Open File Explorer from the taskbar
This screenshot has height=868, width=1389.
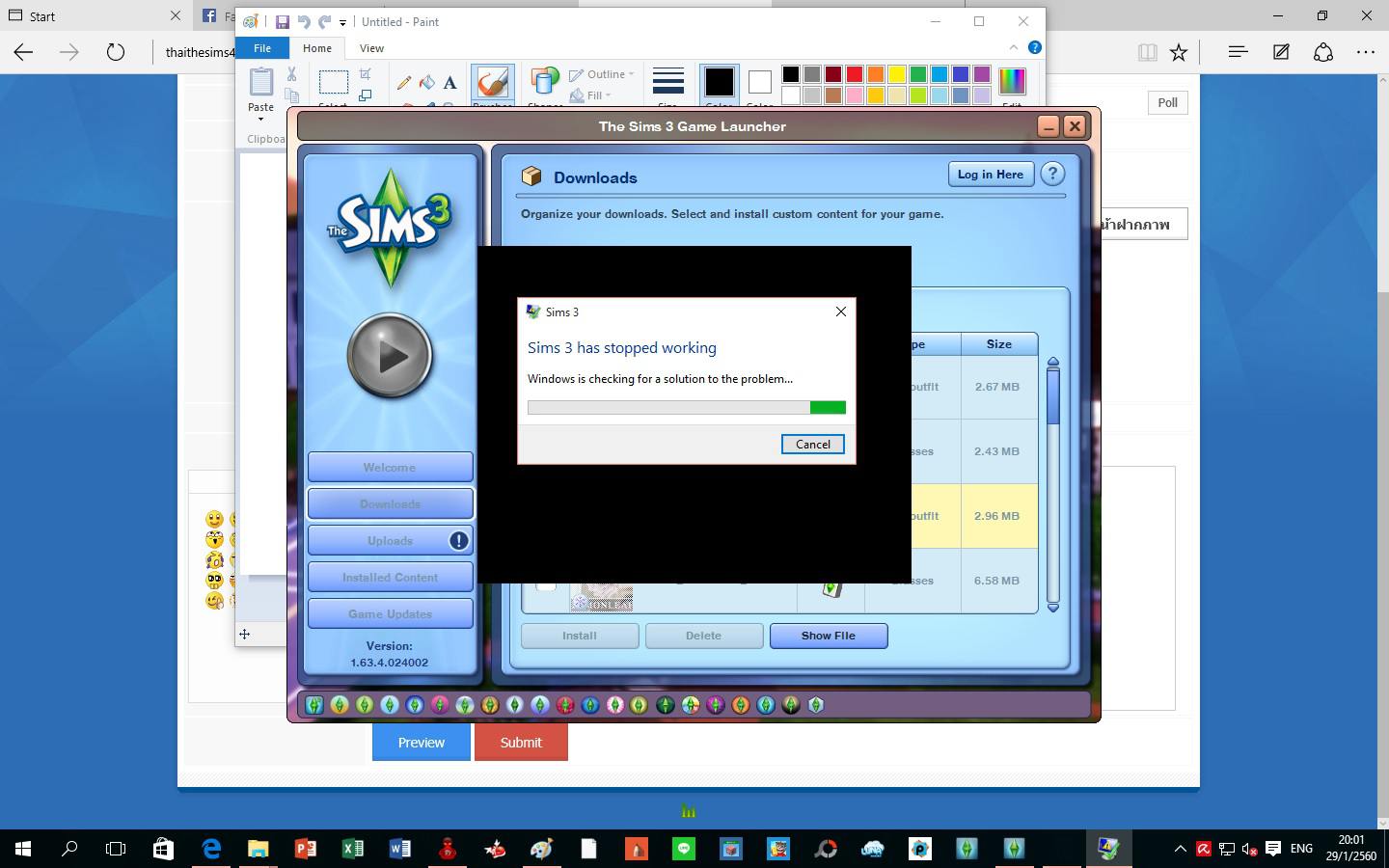coord(258,849)
